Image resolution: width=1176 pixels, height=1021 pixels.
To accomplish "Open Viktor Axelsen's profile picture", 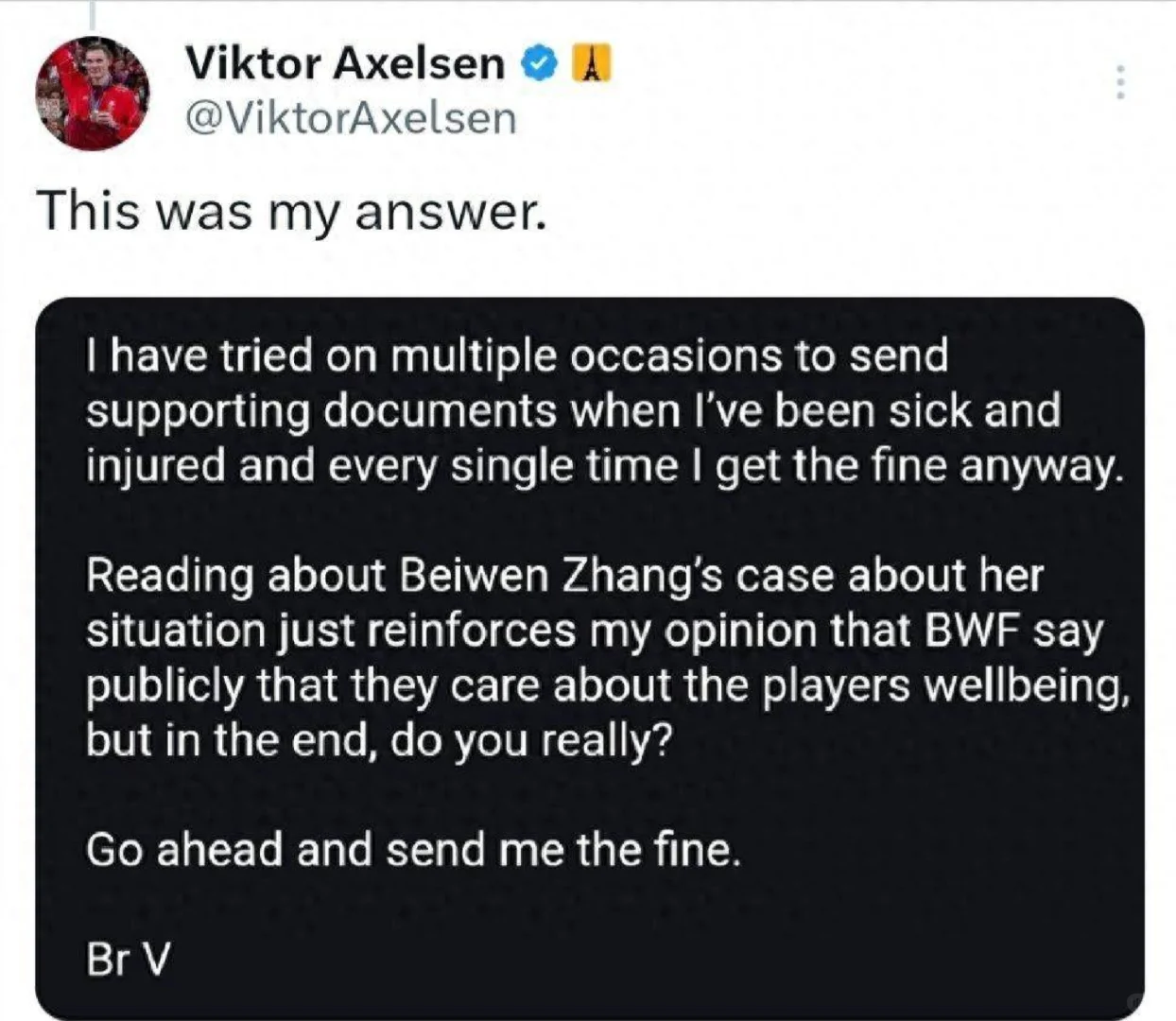I will (92, 94).
